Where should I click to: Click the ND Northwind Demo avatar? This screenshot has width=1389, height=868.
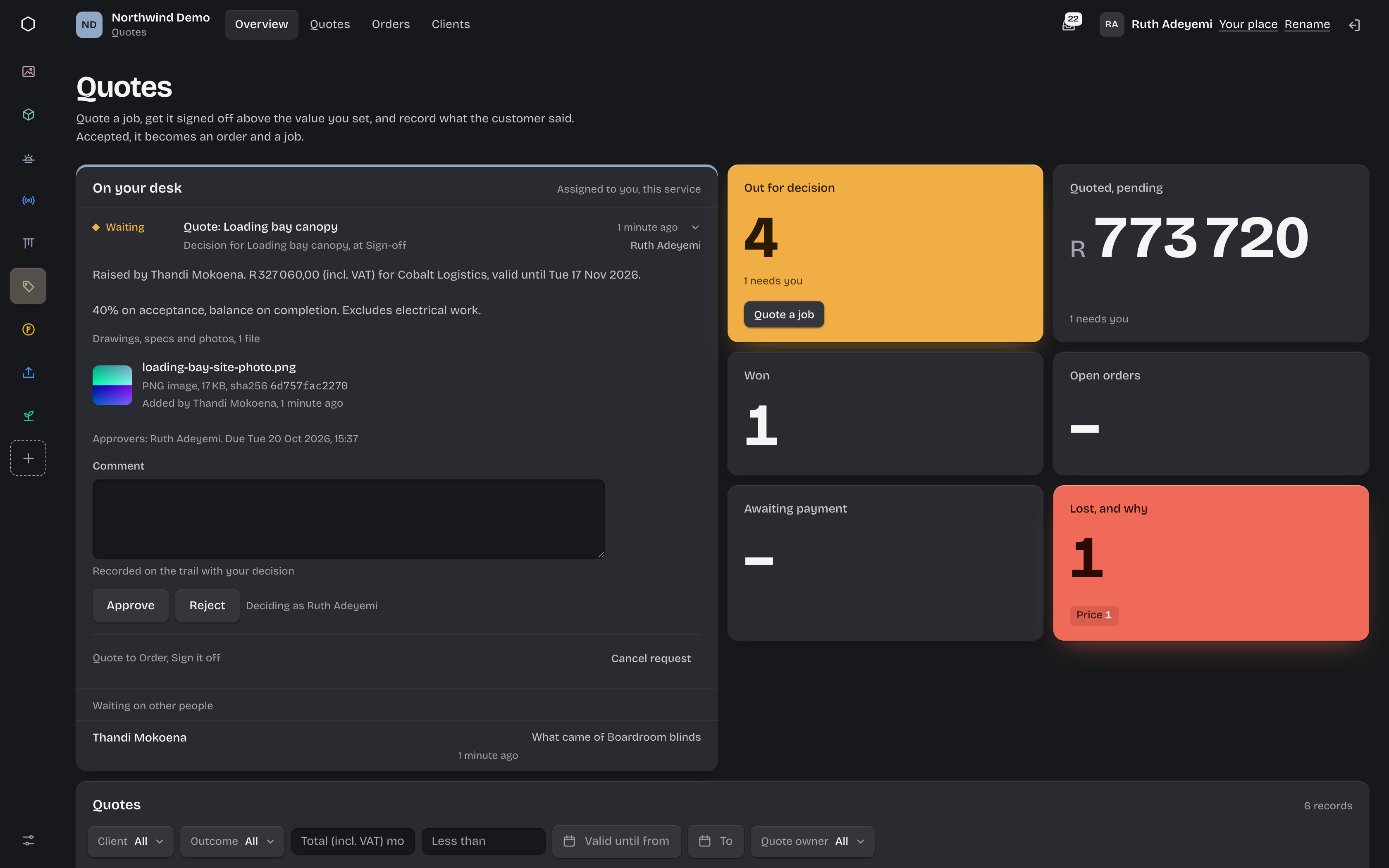(x=89, y=25)
